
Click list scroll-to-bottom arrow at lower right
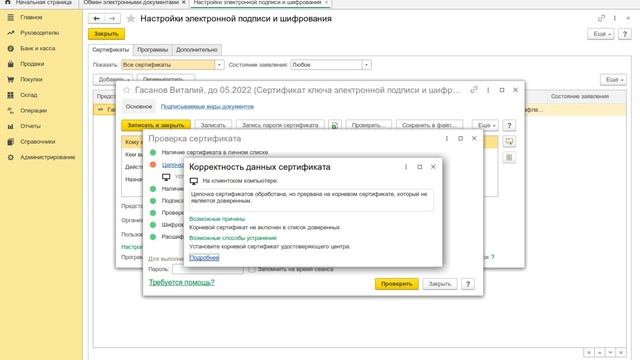[x=620, y=352]
